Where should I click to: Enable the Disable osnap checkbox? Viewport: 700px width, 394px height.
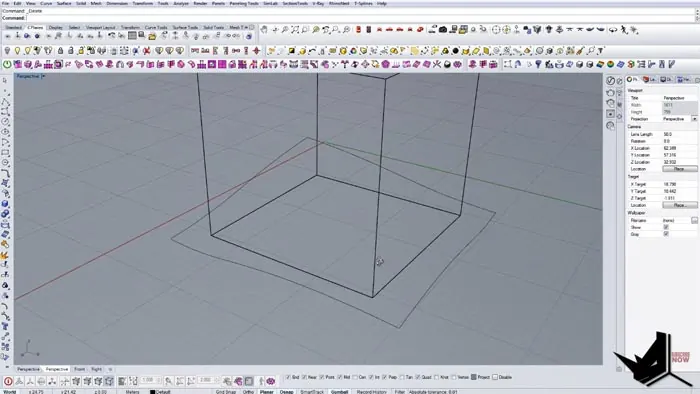[x=495, y=377]
